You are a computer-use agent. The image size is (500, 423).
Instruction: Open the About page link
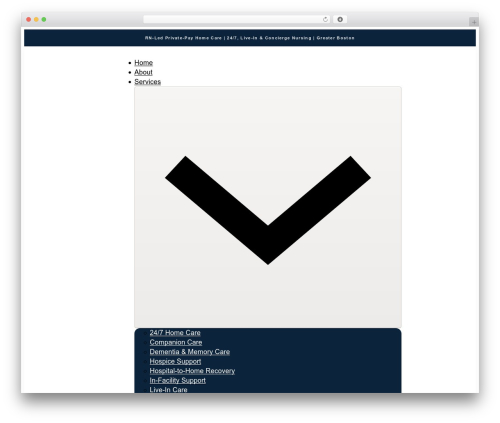tap(143, 72)
